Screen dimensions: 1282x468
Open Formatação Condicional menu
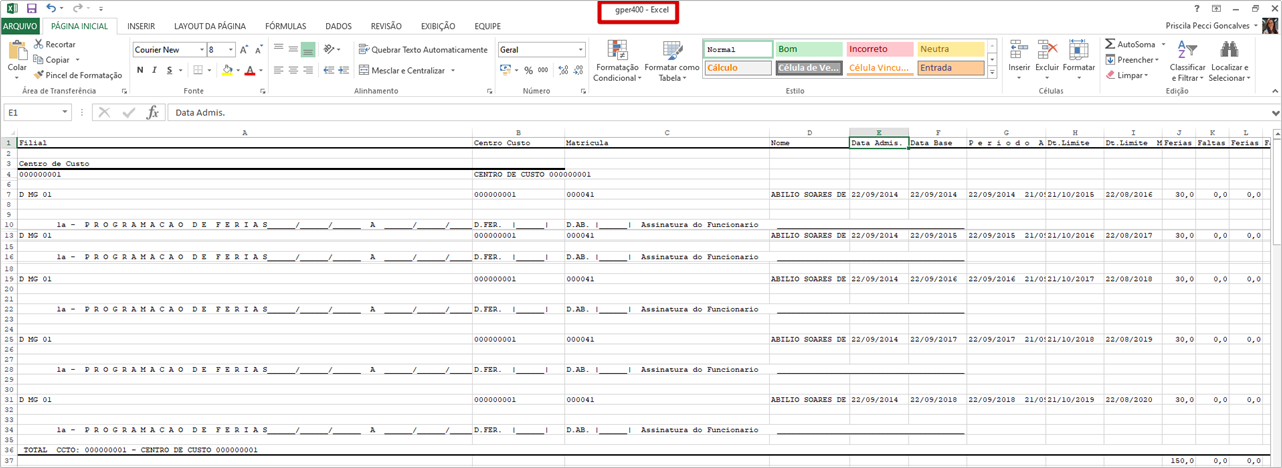(x=617, y=61)
